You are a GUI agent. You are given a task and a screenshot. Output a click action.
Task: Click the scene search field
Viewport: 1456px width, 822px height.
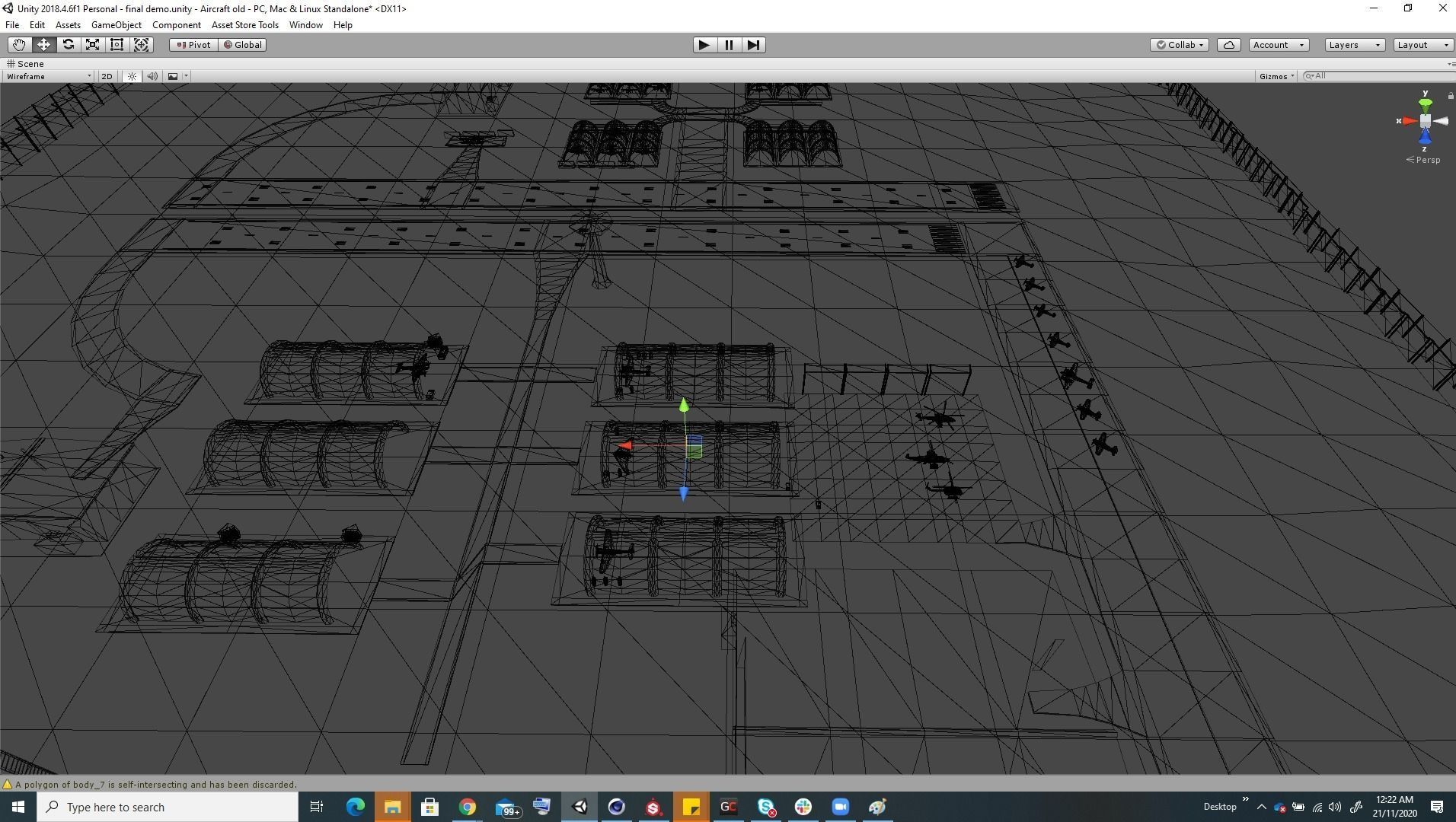point(1377,76)
